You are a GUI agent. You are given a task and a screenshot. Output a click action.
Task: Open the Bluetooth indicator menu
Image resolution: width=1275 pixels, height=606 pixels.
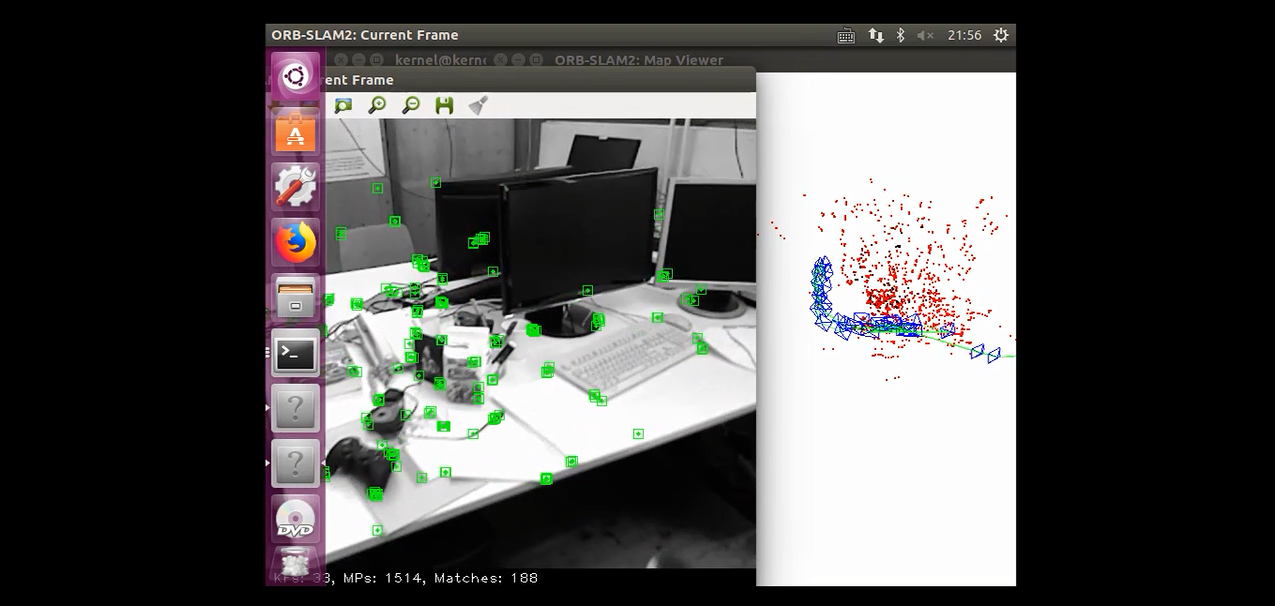(x=900, y=35)
